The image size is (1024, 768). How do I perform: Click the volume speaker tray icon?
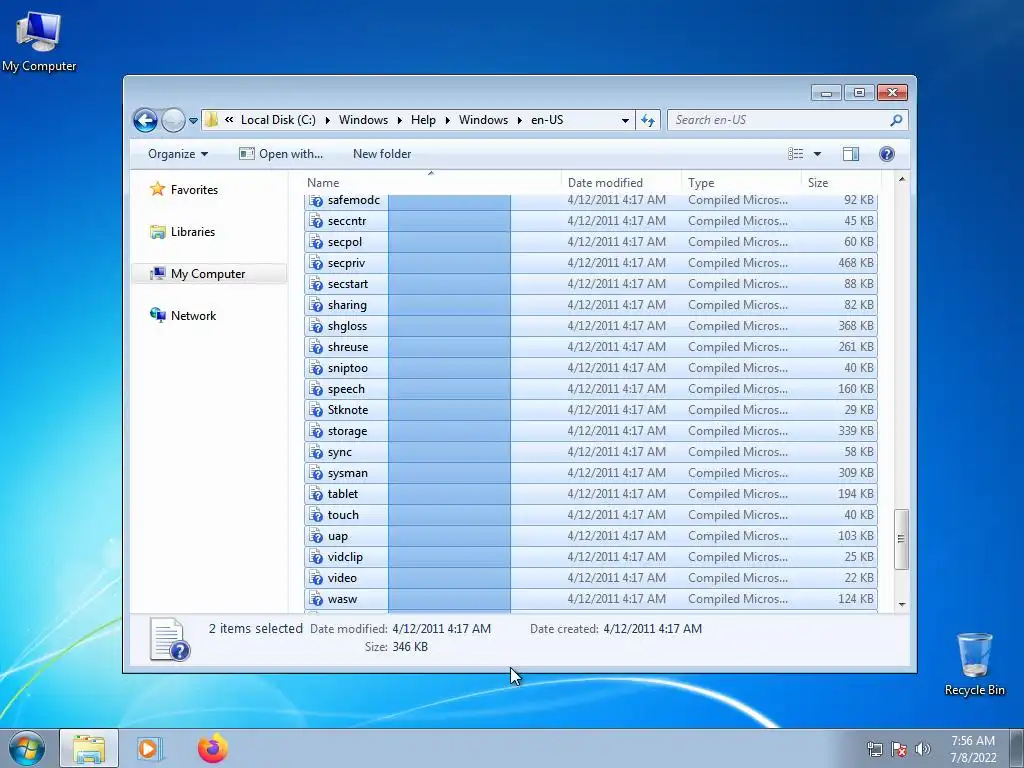(x=923, y=749)
